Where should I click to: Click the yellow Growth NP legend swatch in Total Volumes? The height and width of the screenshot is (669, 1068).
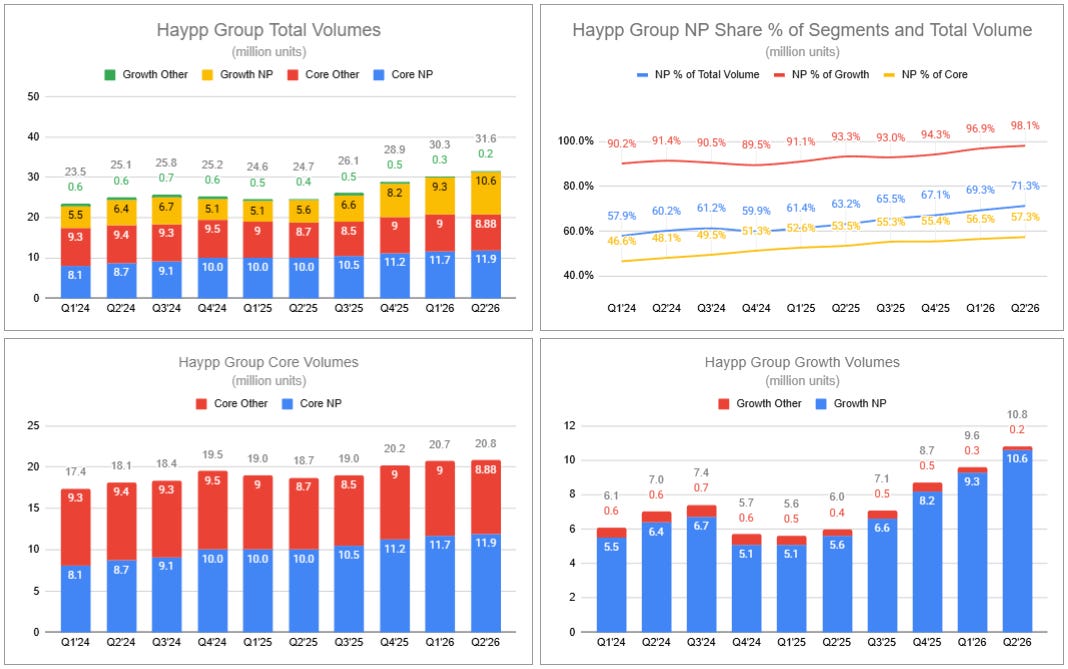coord(207,75)
